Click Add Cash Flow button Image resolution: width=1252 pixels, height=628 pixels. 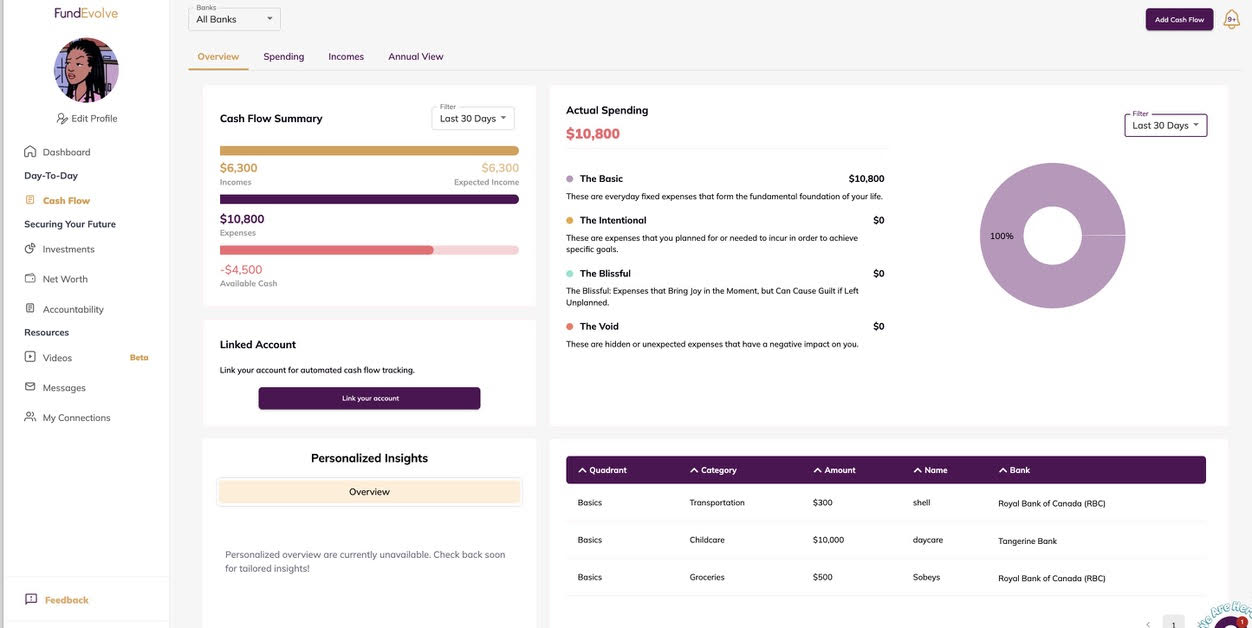pyautogui.click(x=1179, y=19)
